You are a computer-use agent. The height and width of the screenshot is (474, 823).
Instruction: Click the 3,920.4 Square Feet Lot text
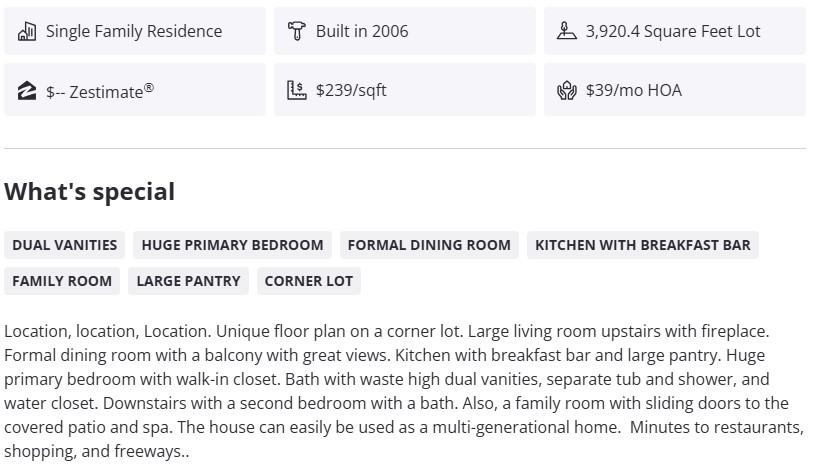tap(673, 31)
